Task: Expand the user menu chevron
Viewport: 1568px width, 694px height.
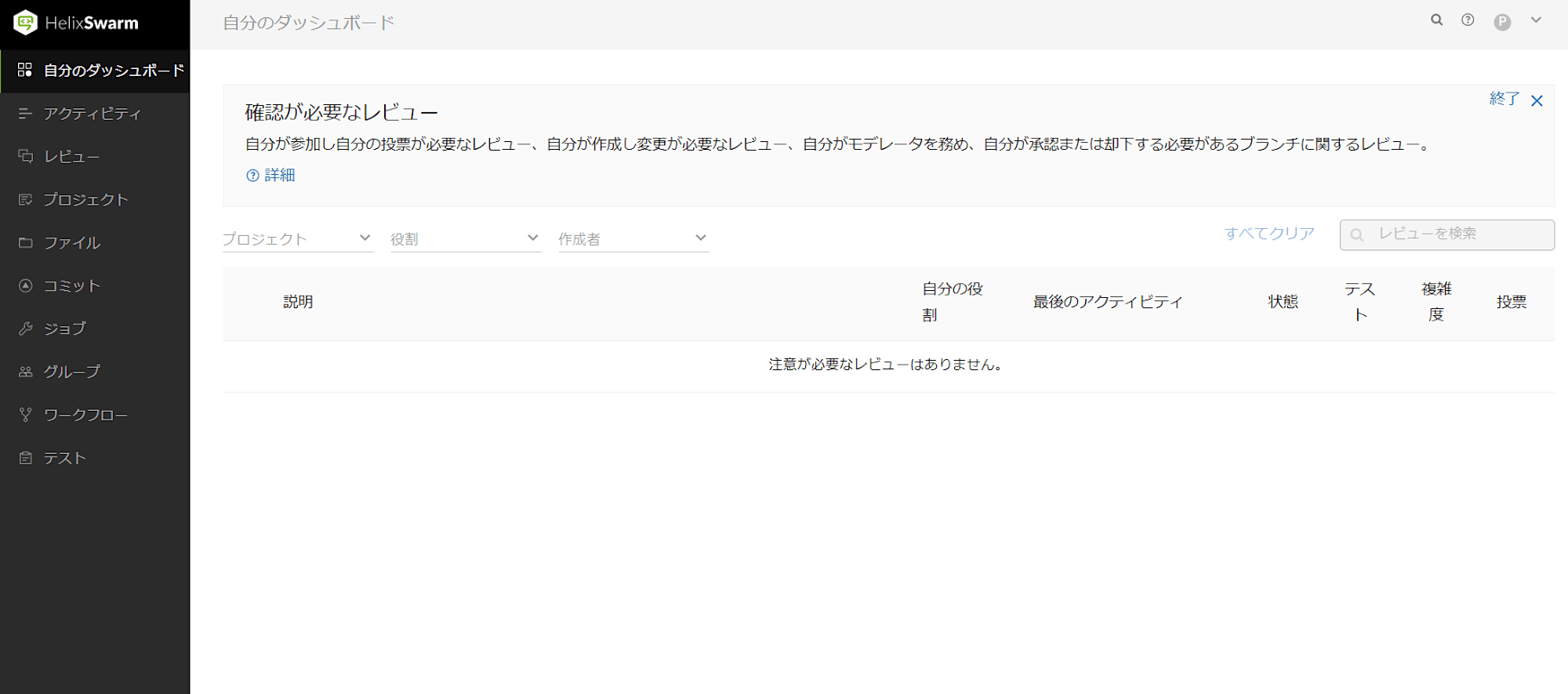Action: tap(1536, 20)
